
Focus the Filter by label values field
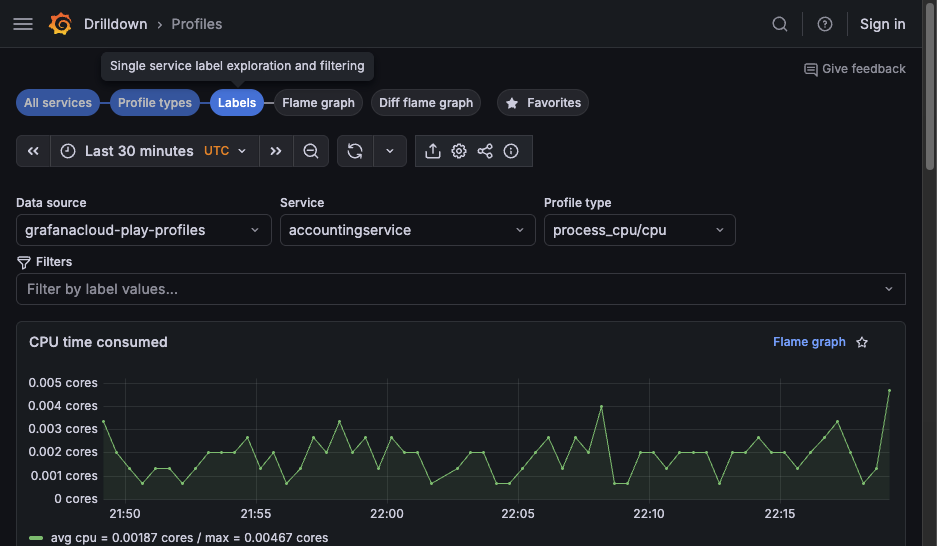click(450, 289)
